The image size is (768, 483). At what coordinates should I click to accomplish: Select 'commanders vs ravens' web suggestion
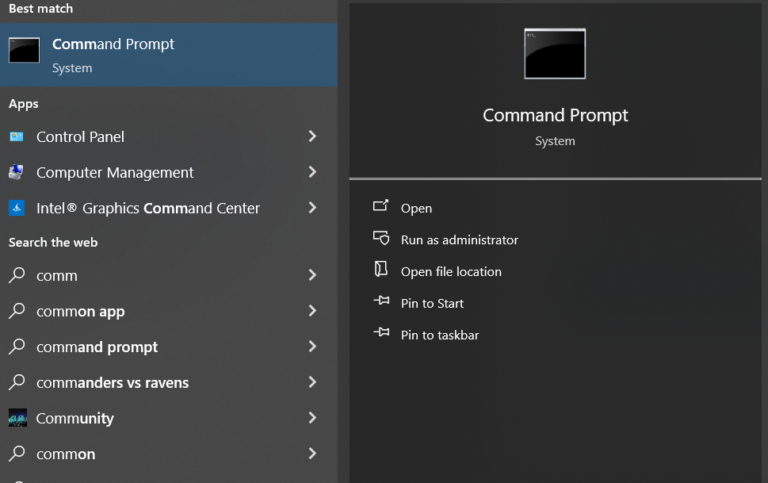coord(112,382)
